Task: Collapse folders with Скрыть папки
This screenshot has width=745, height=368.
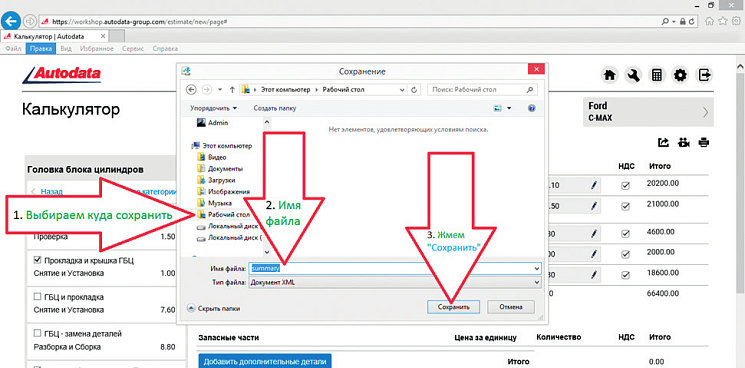Action: (214, 308)
